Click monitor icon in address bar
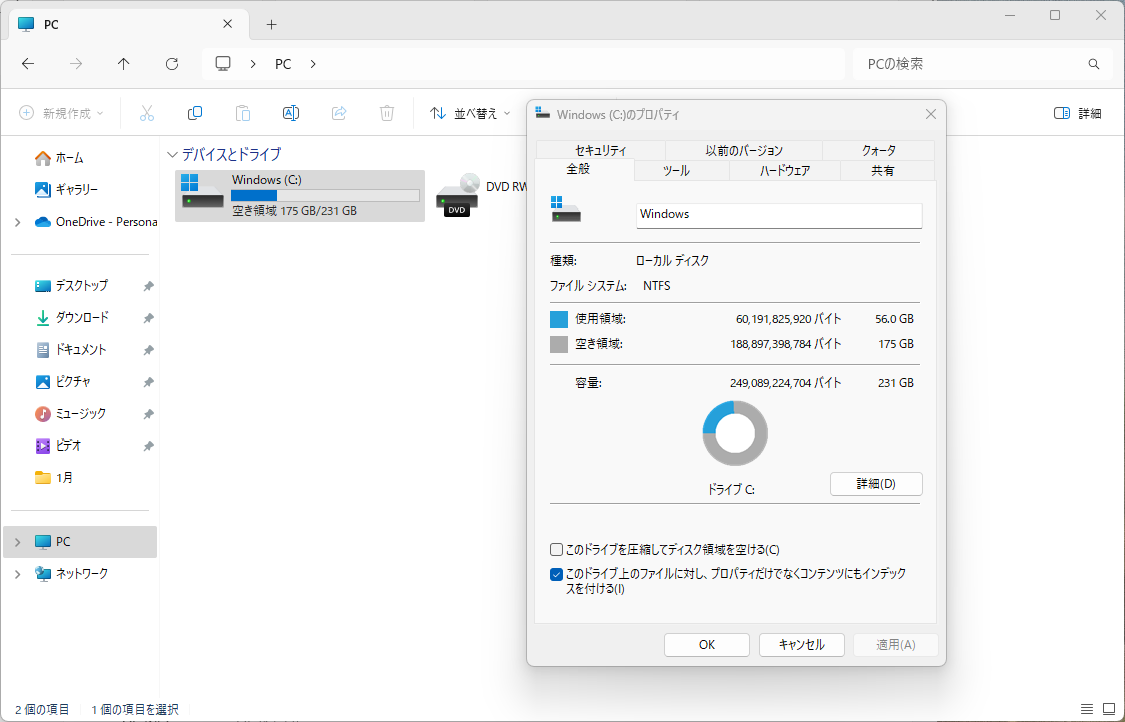This screenshot has width=1125, height=722. 223,64
